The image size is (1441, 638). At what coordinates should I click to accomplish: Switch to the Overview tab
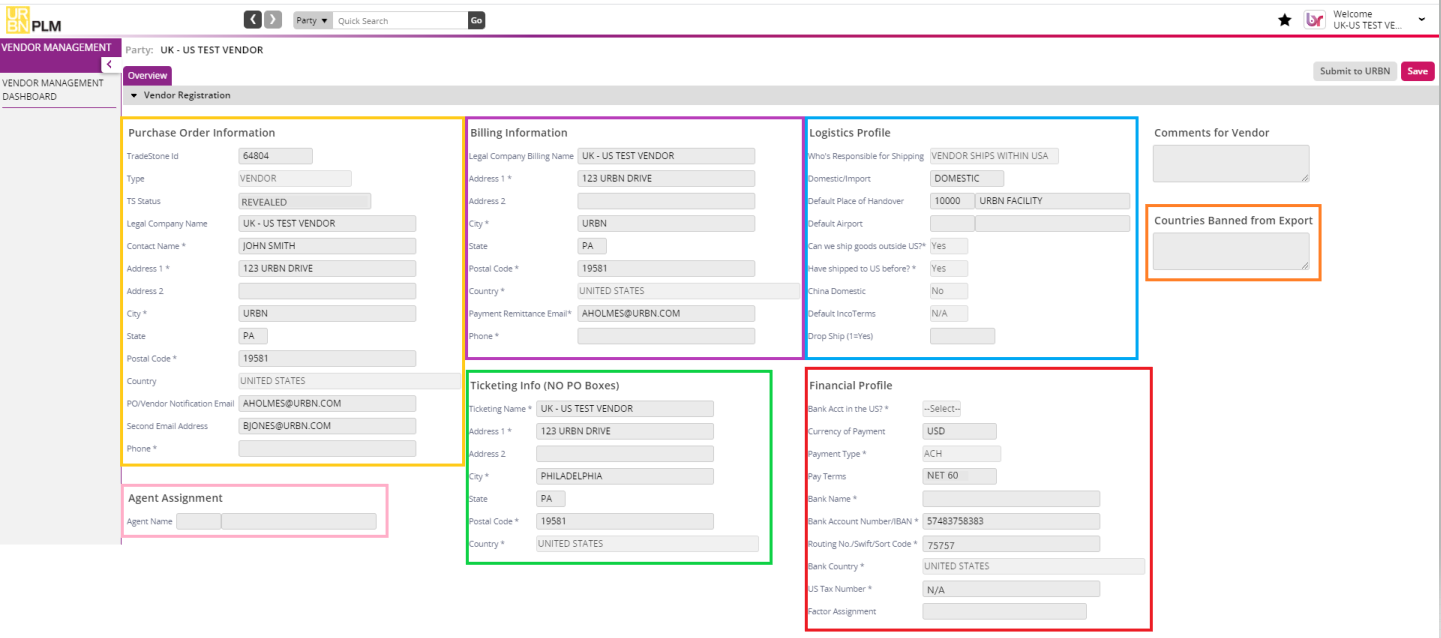[146, 75]
